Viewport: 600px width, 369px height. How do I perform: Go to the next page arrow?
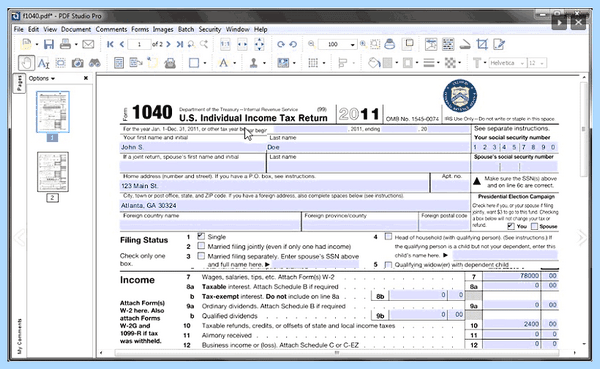tap(168, 44)
